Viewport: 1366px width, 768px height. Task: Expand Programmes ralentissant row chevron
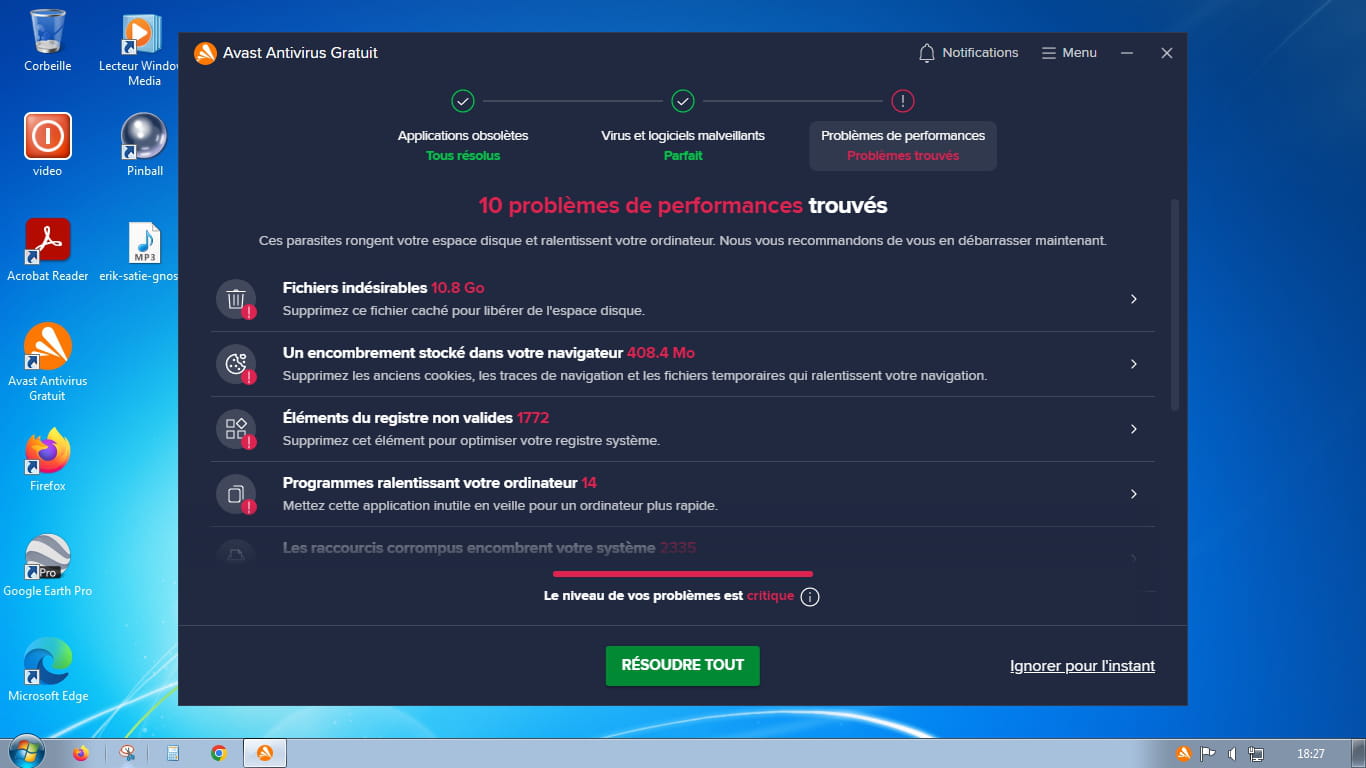[x=1133, y=494]
